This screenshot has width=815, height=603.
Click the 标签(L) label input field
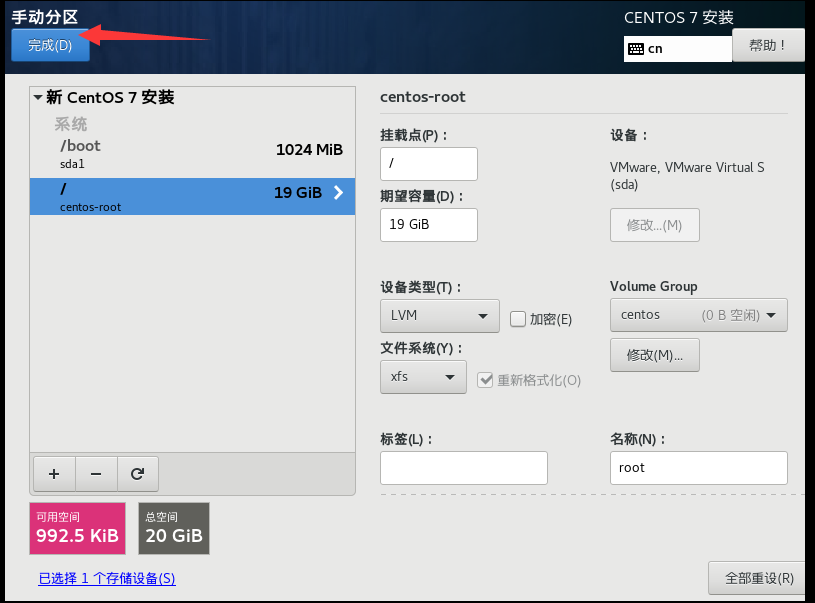[464, 468]
